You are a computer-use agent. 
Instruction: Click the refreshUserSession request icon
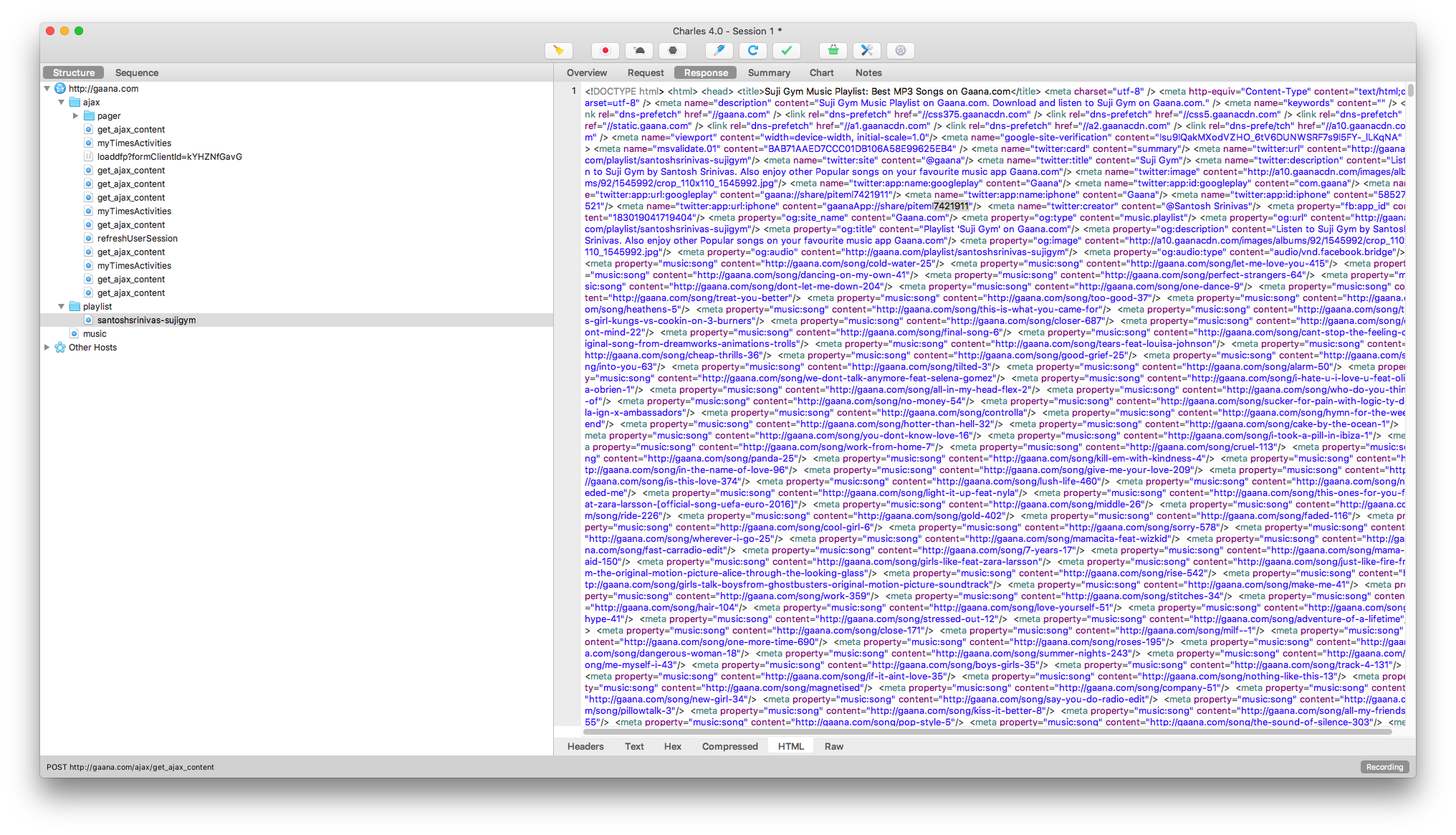[89, 239]
